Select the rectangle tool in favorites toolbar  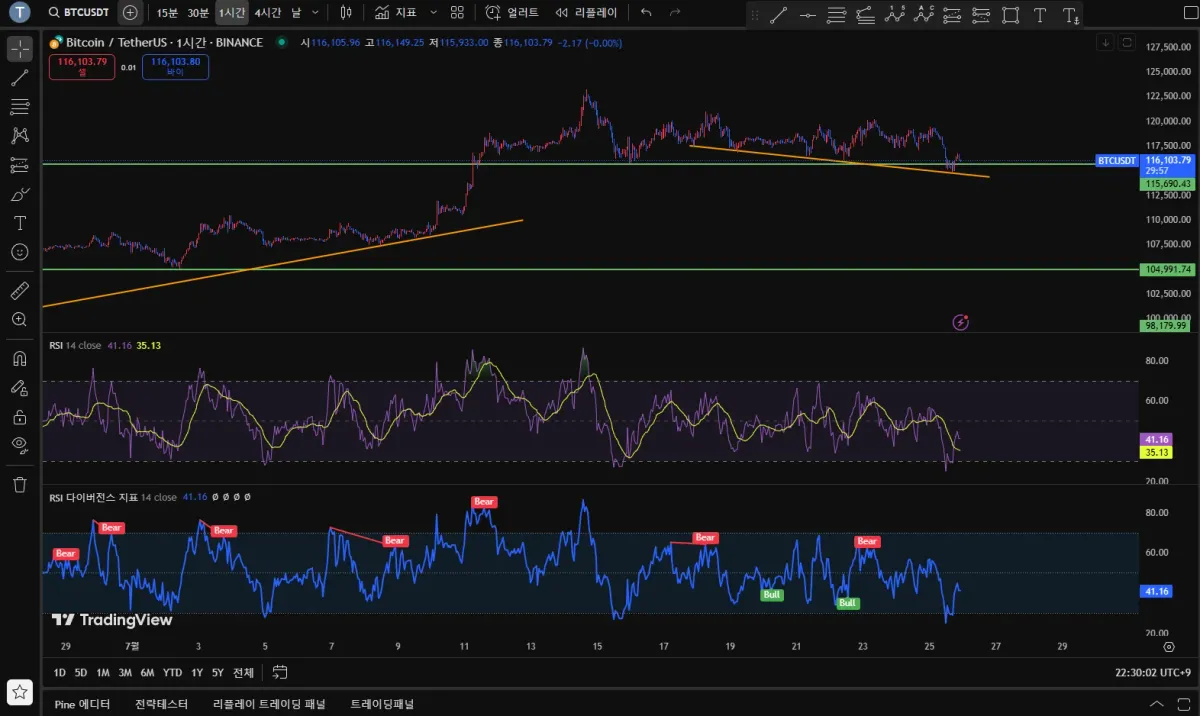pyautogui.click(x=1010, y=15)
